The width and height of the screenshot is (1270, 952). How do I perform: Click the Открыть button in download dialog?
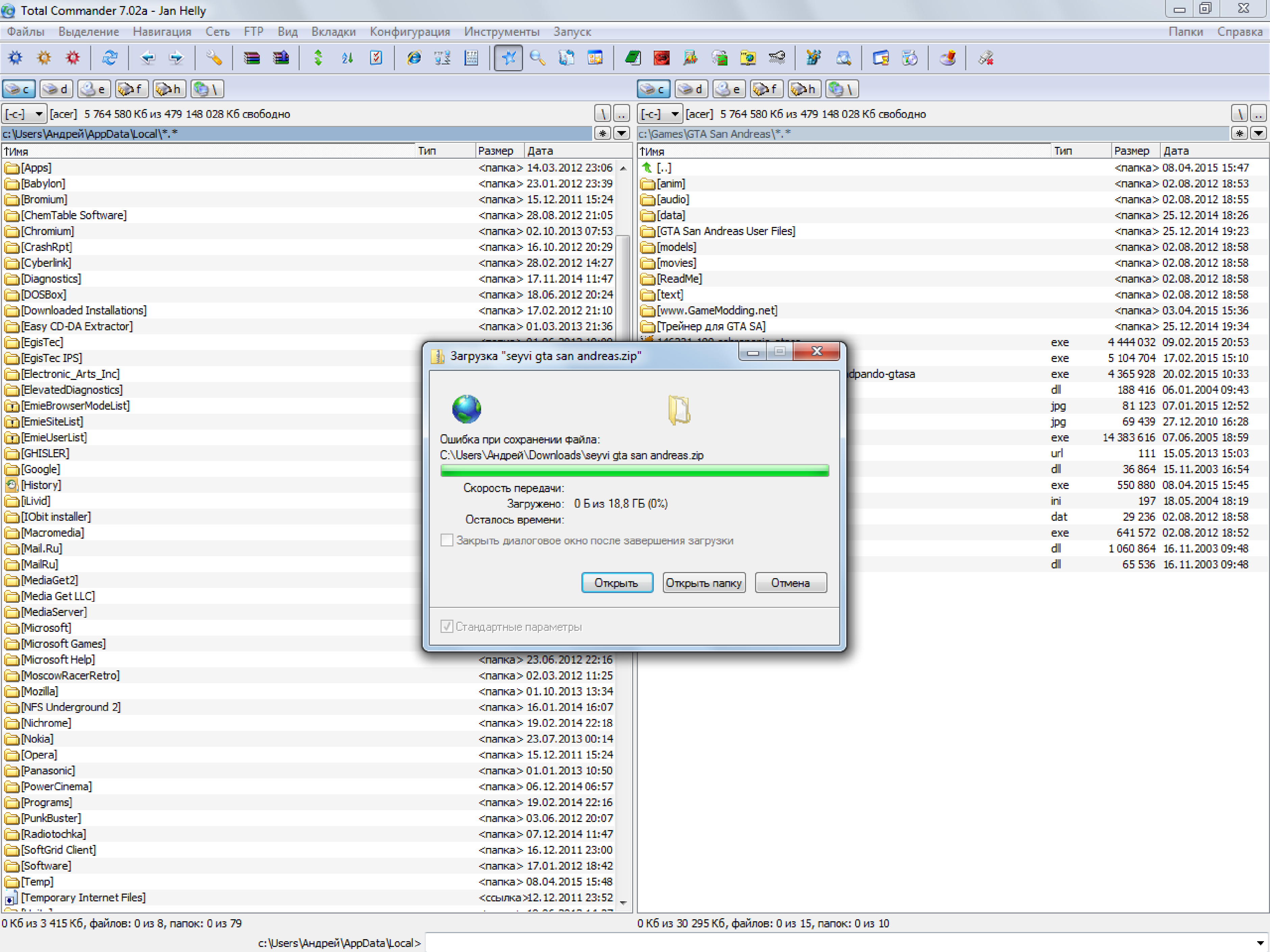pyautogui.click(x=617, y=583)
